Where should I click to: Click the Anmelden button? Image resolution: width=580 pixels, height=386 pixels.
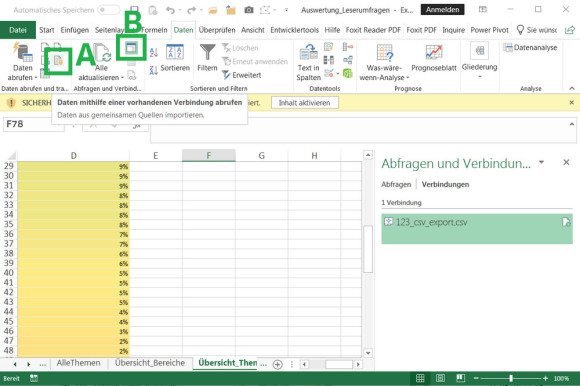[442, 10]
